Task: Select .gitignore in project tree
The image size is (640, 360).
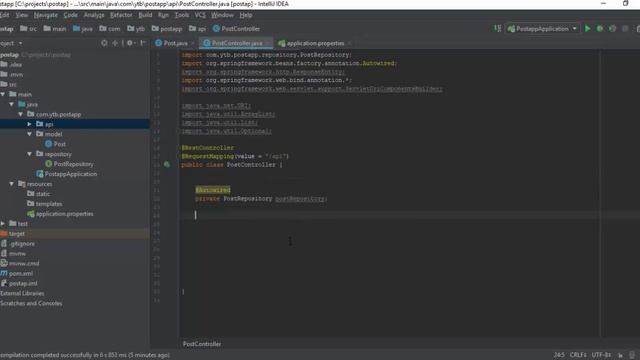Action: (x=18, y=244)
